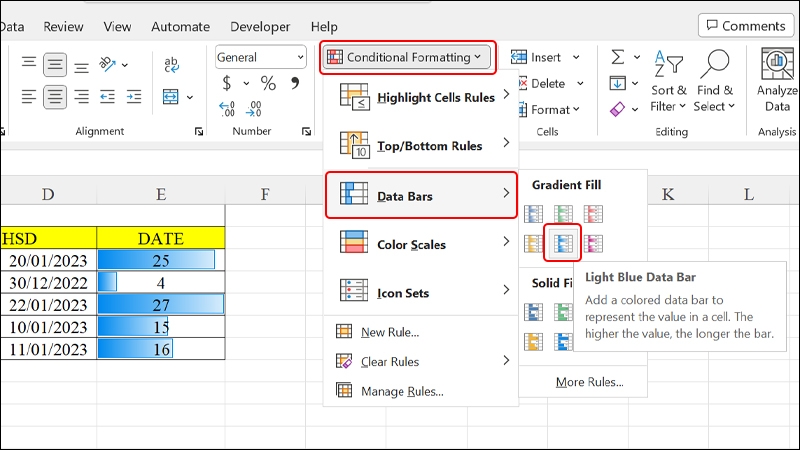Click the Clear eraser icon
This screenshot has width=800, height=450.
(617, 109)
